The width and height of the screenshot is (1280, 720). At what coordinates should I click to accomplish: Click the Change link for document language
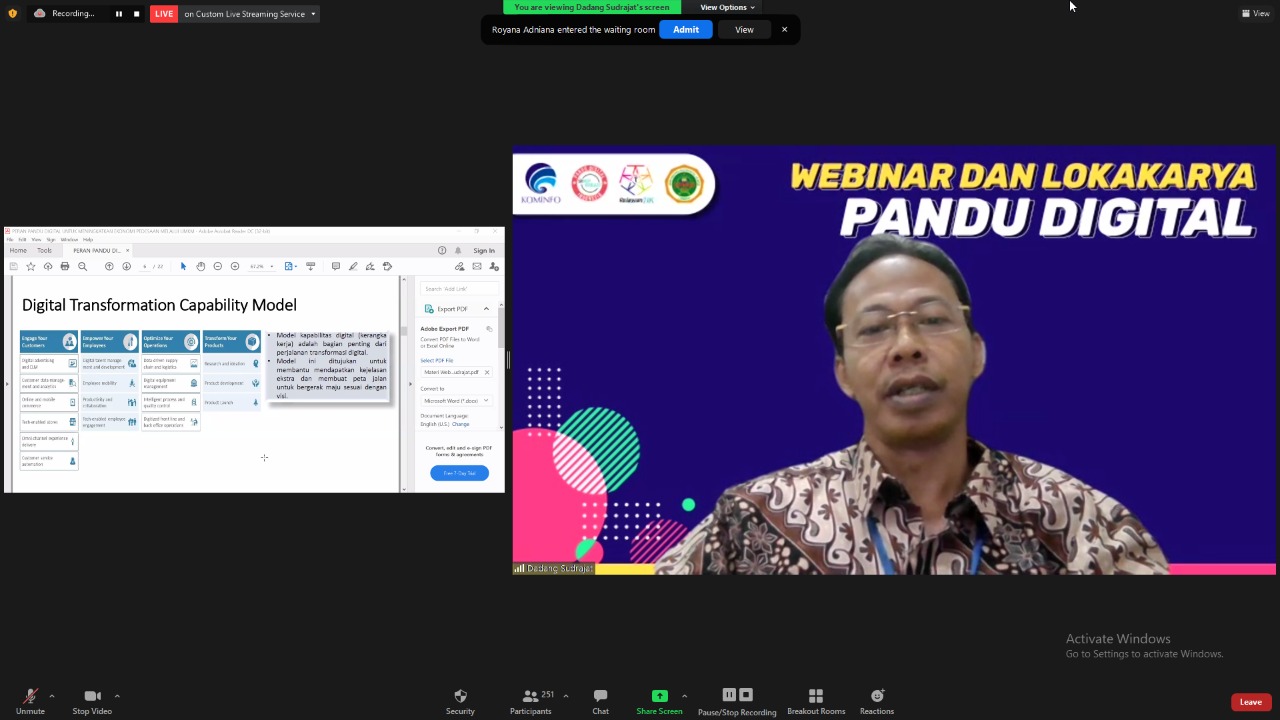click(461, 424)
